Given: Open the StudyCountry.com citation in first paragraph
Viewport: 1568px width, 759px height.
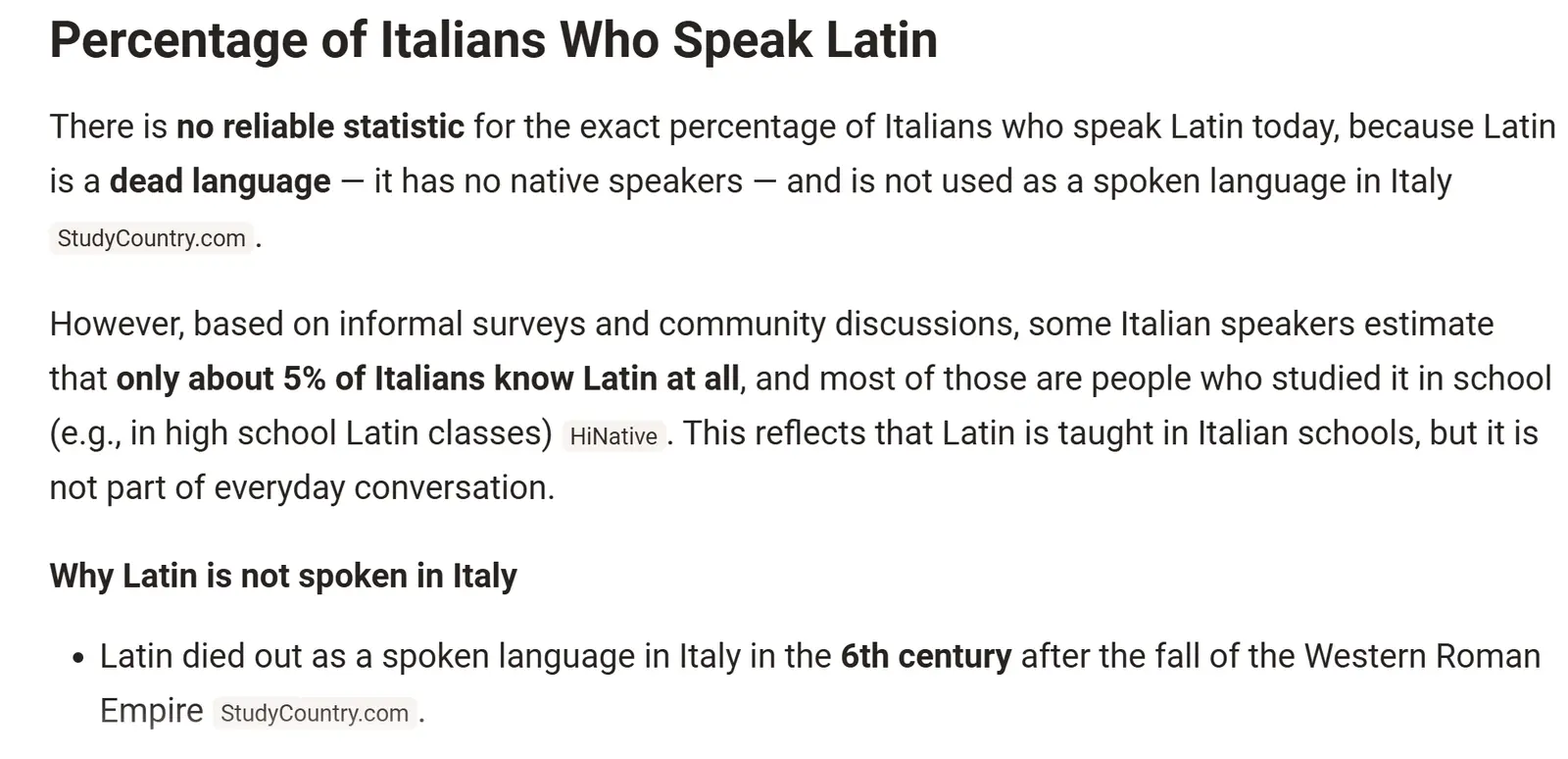Looking at the screenshot, I should 151,238.
